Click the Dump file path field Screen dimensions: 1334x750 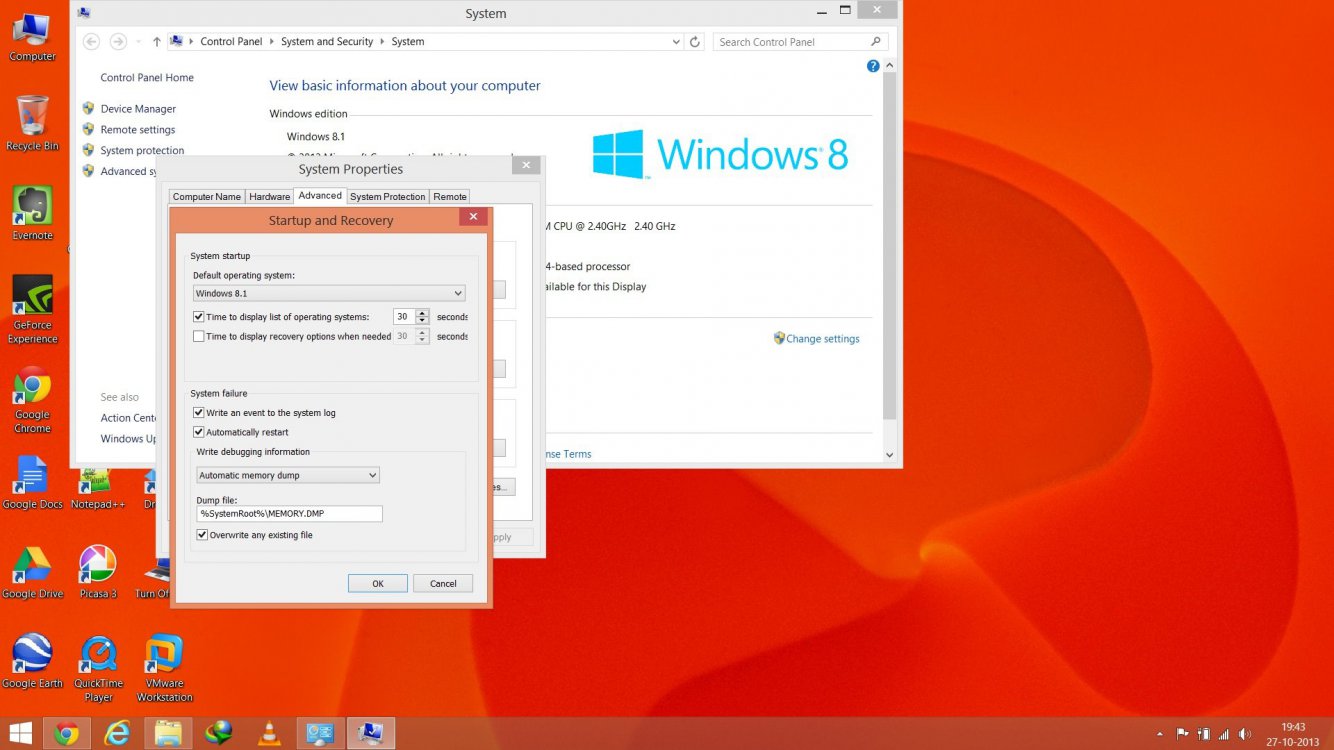[290, 514]
